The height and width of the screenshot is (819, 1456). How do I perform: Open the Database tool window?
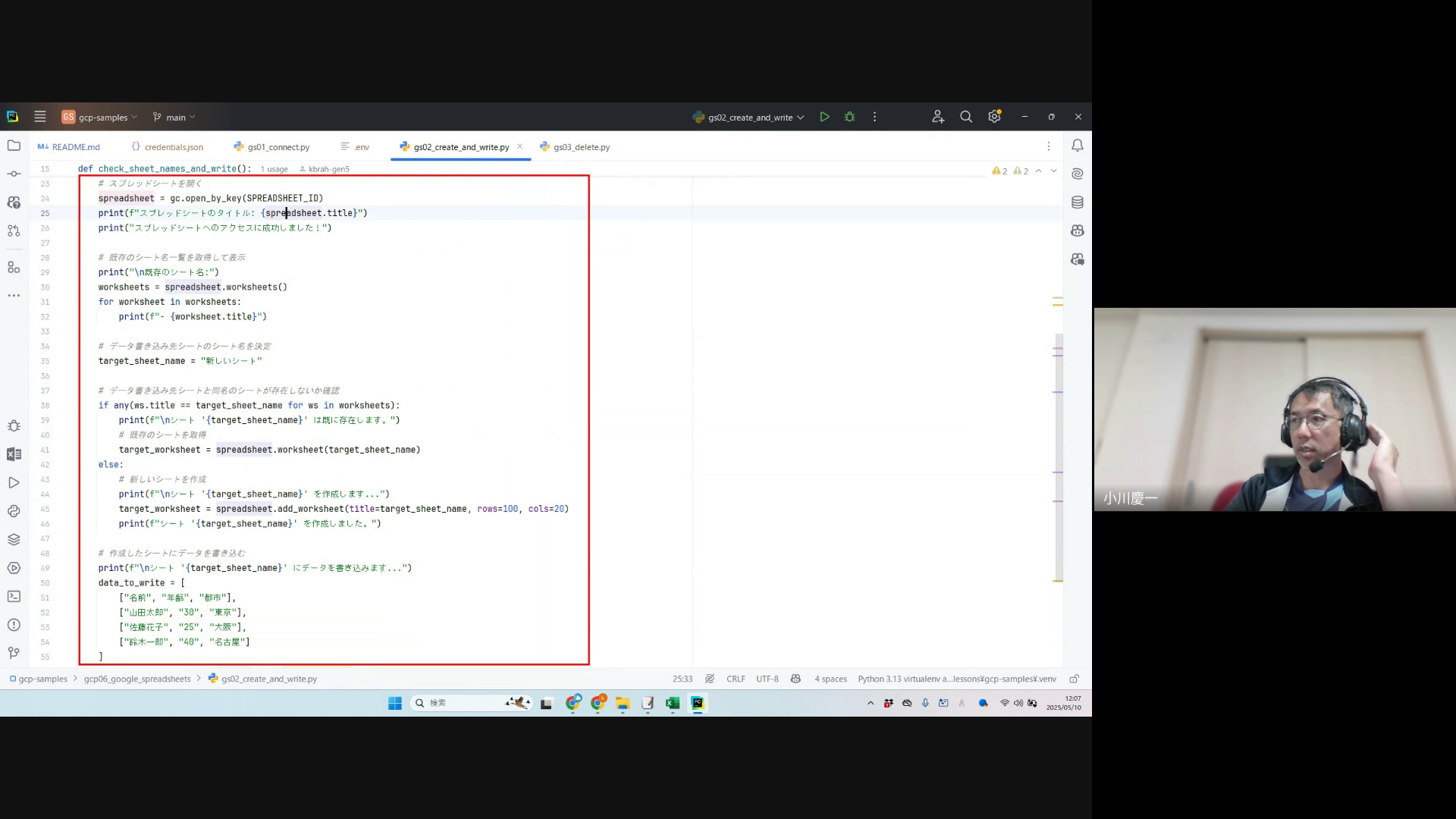click(1077, 202)
